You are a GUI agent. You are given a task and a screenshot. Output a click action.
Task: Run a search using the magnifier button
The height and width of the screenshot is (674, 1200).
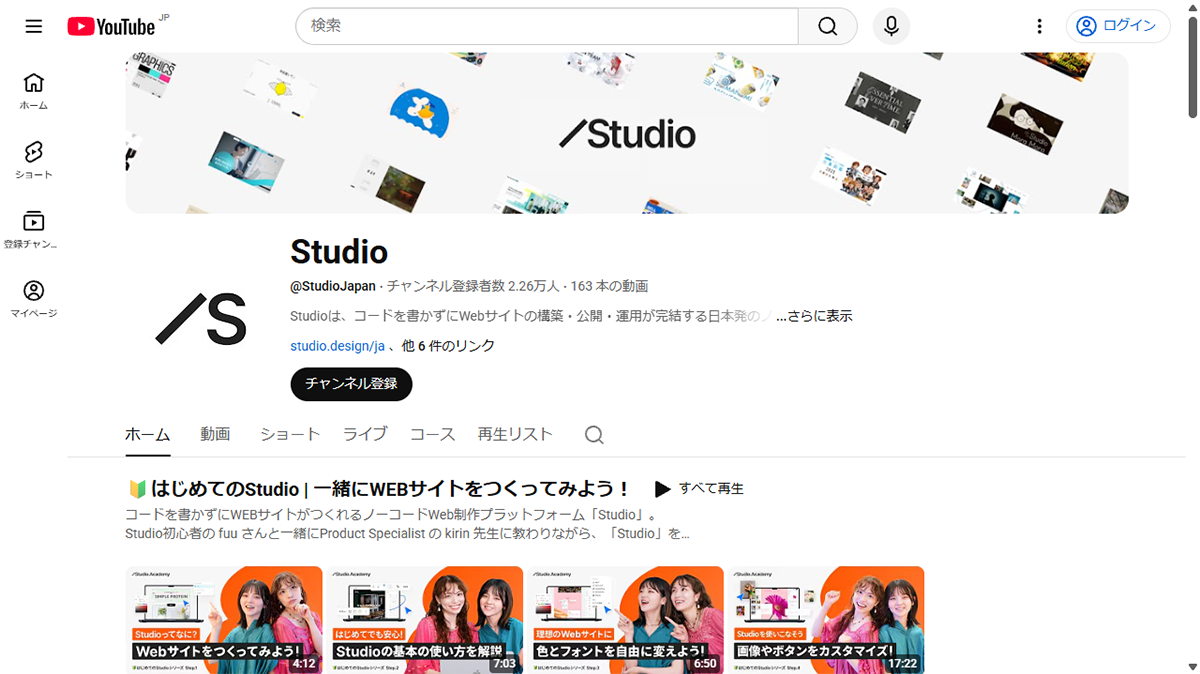click(x=827, y=26)
